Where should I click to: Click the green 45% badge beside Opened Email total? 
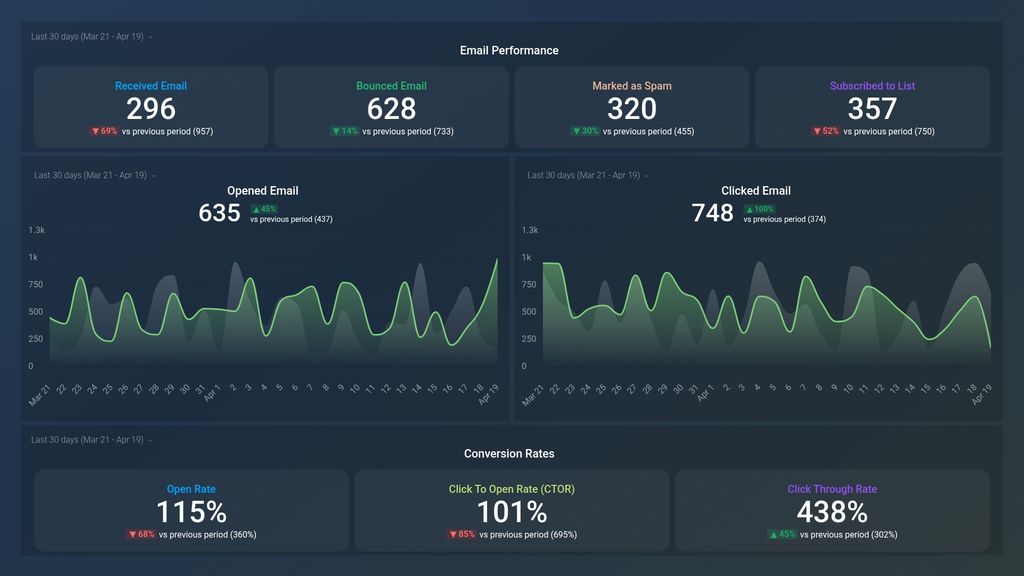click(262, 208)
